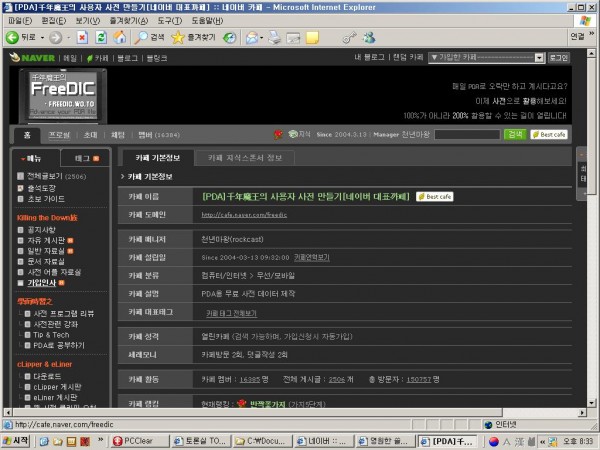The width and height of the screenshot is (600, 450).
Task: Expand the Back button history arrow
Action: 42,38
